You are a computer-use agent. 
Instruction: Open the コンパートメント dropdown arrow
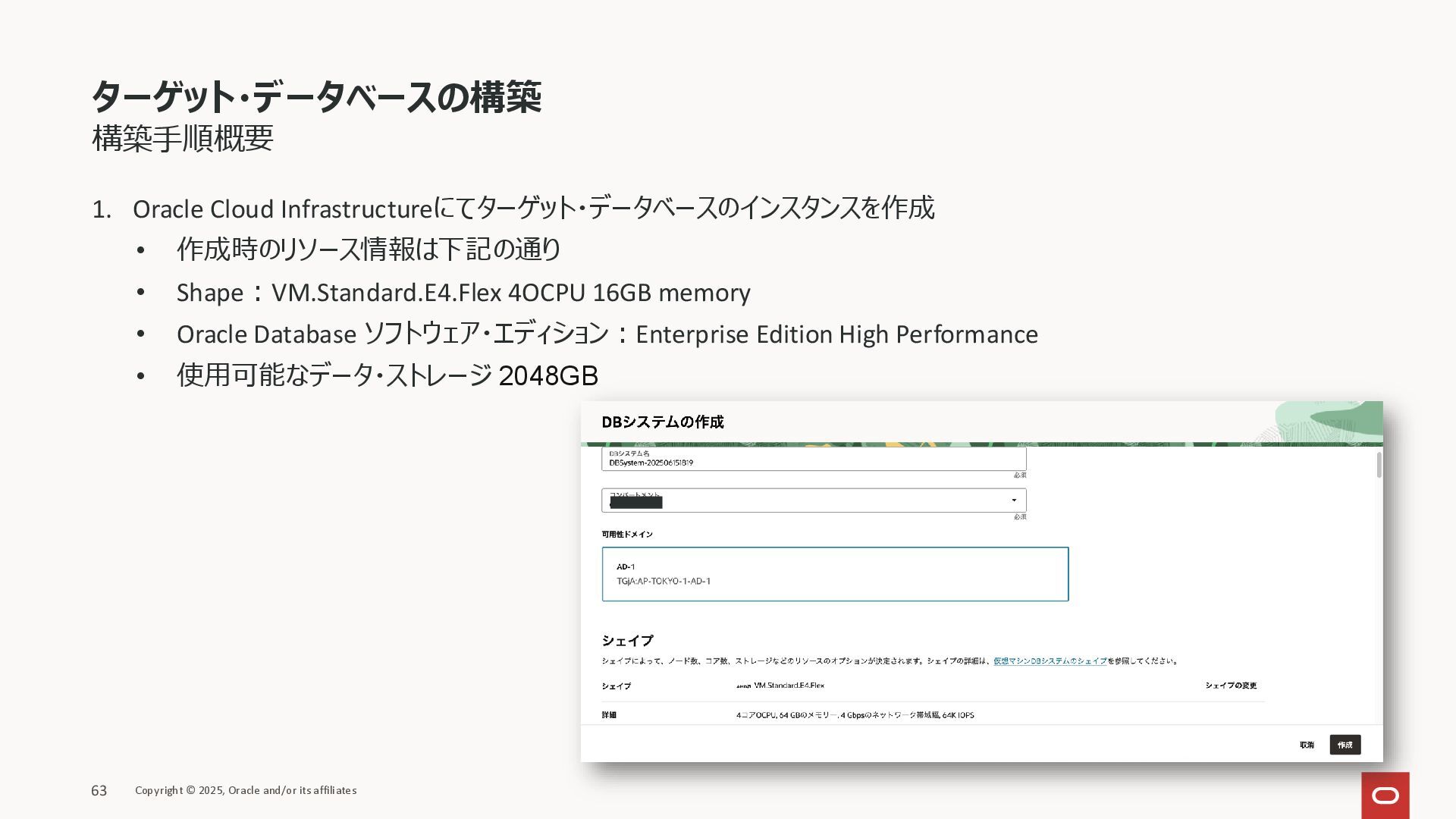click(1014, 500)
